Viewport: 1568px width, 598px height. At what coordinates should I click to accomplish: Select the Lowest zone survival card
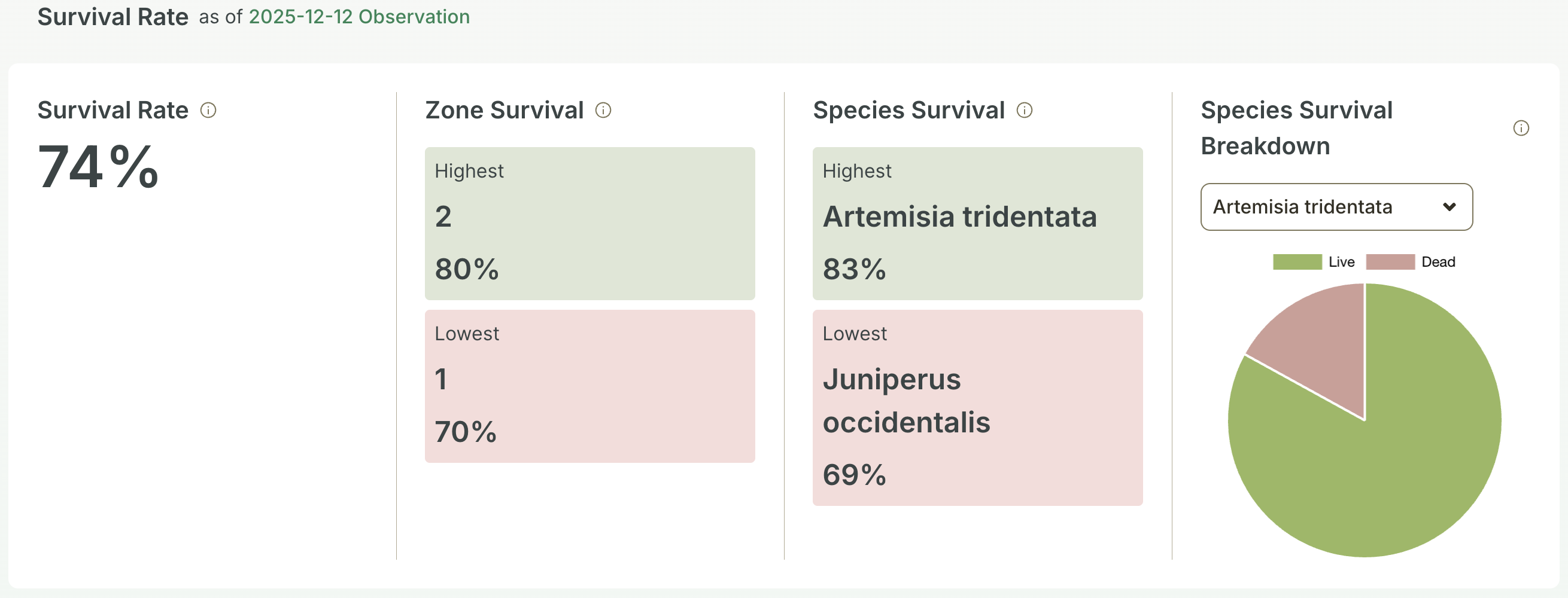[x=589, y=386]
